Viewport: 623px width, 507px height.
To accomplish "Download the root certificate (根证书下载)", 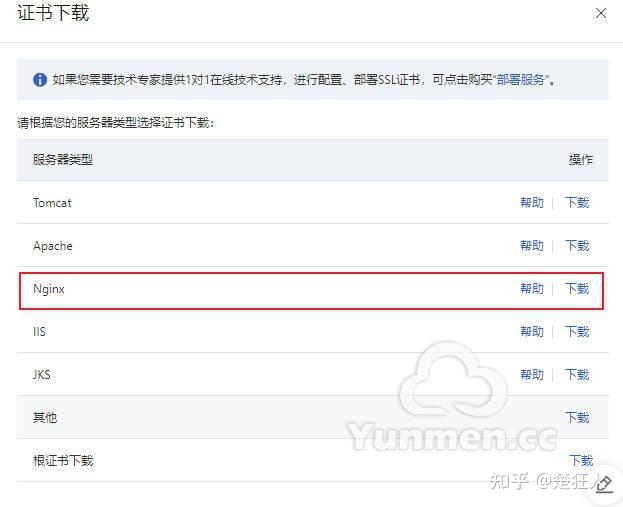I will [581, 461].
